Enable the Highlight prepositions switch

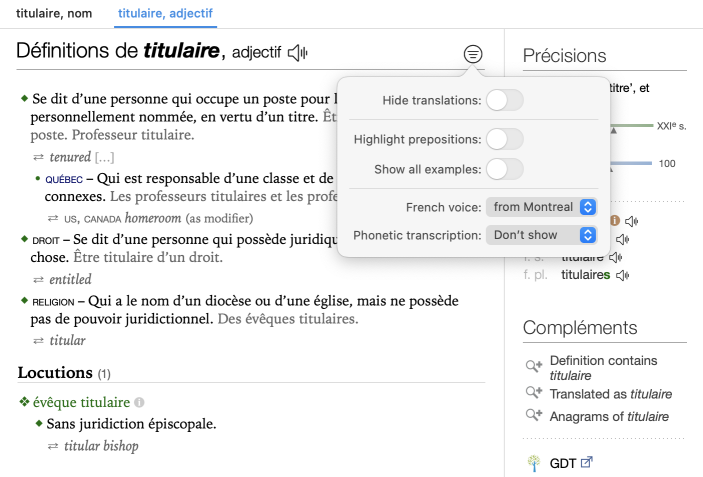click(x=504, y=140)
